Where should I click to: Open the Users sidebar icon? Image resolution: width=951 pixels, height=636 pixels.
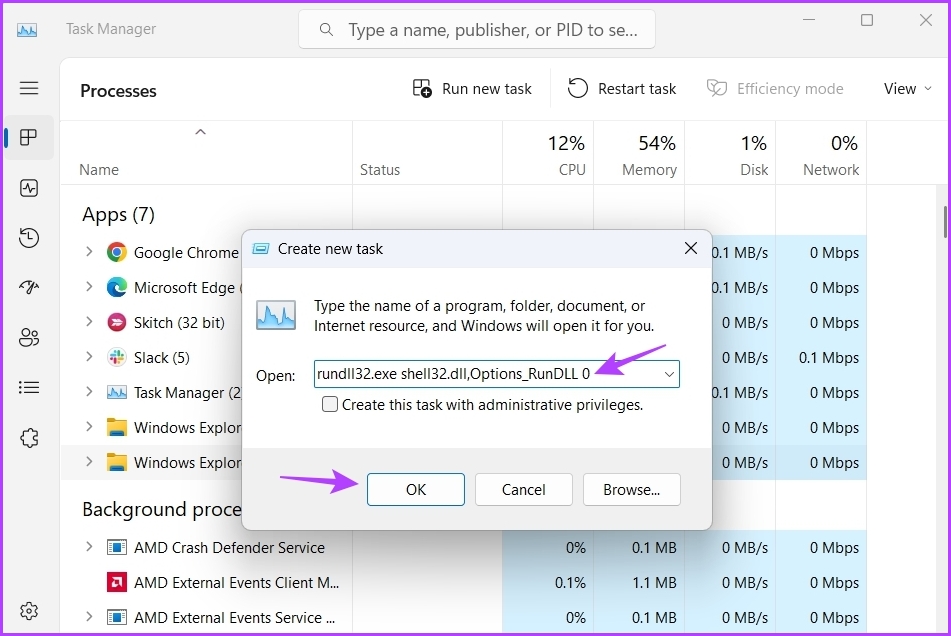coord(29,337)
